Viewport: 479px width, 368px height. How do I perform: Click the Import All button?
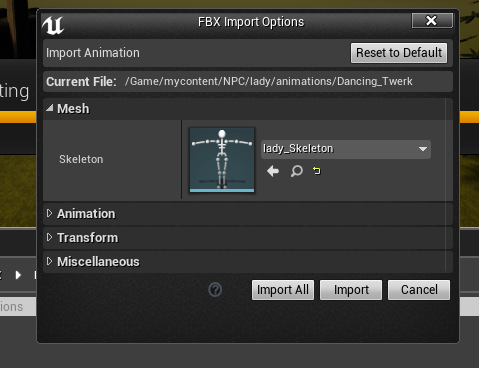click(x=283, y=290)
